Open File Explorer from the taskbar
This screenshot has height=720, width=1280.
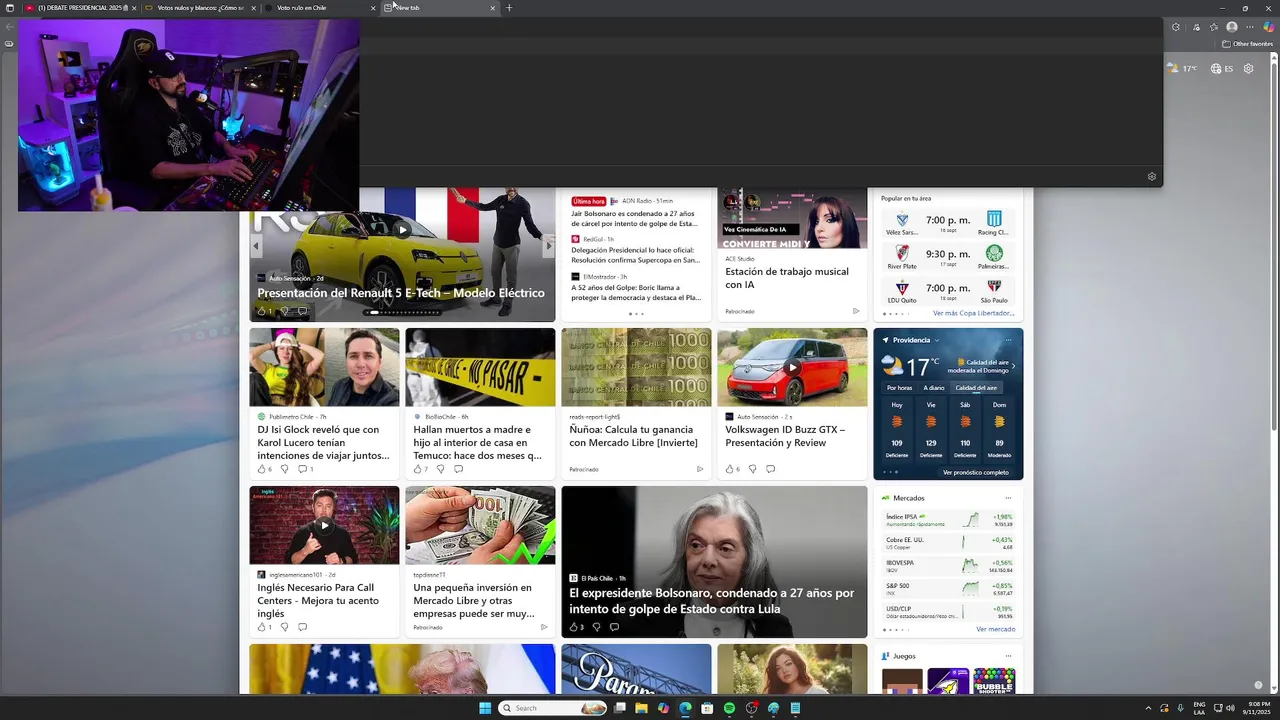641,708
